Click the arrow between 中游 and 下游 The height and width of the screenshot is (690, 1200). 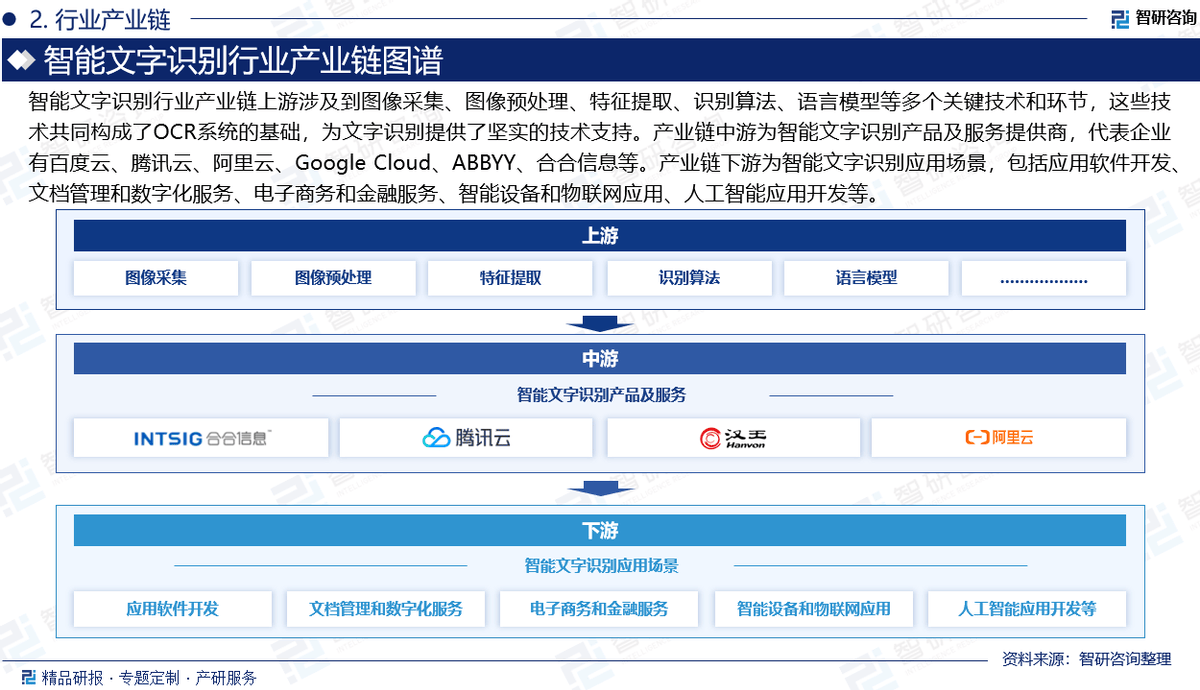(600, 488)
